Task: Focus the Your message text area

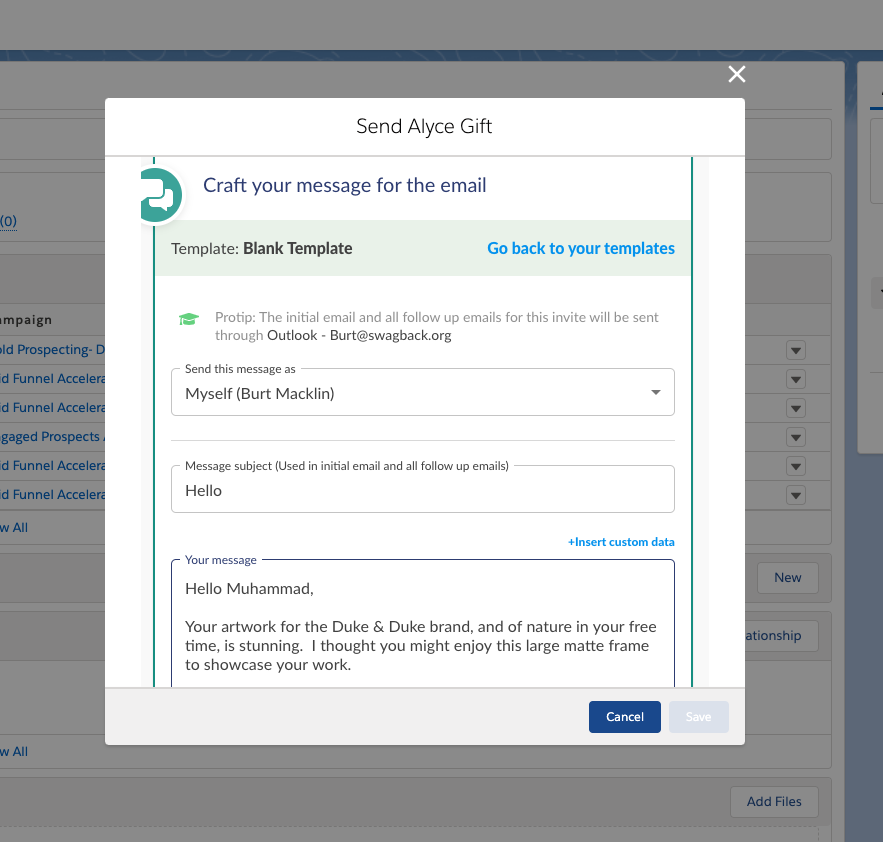Action: pyautogui.click(x=422, y=625)
